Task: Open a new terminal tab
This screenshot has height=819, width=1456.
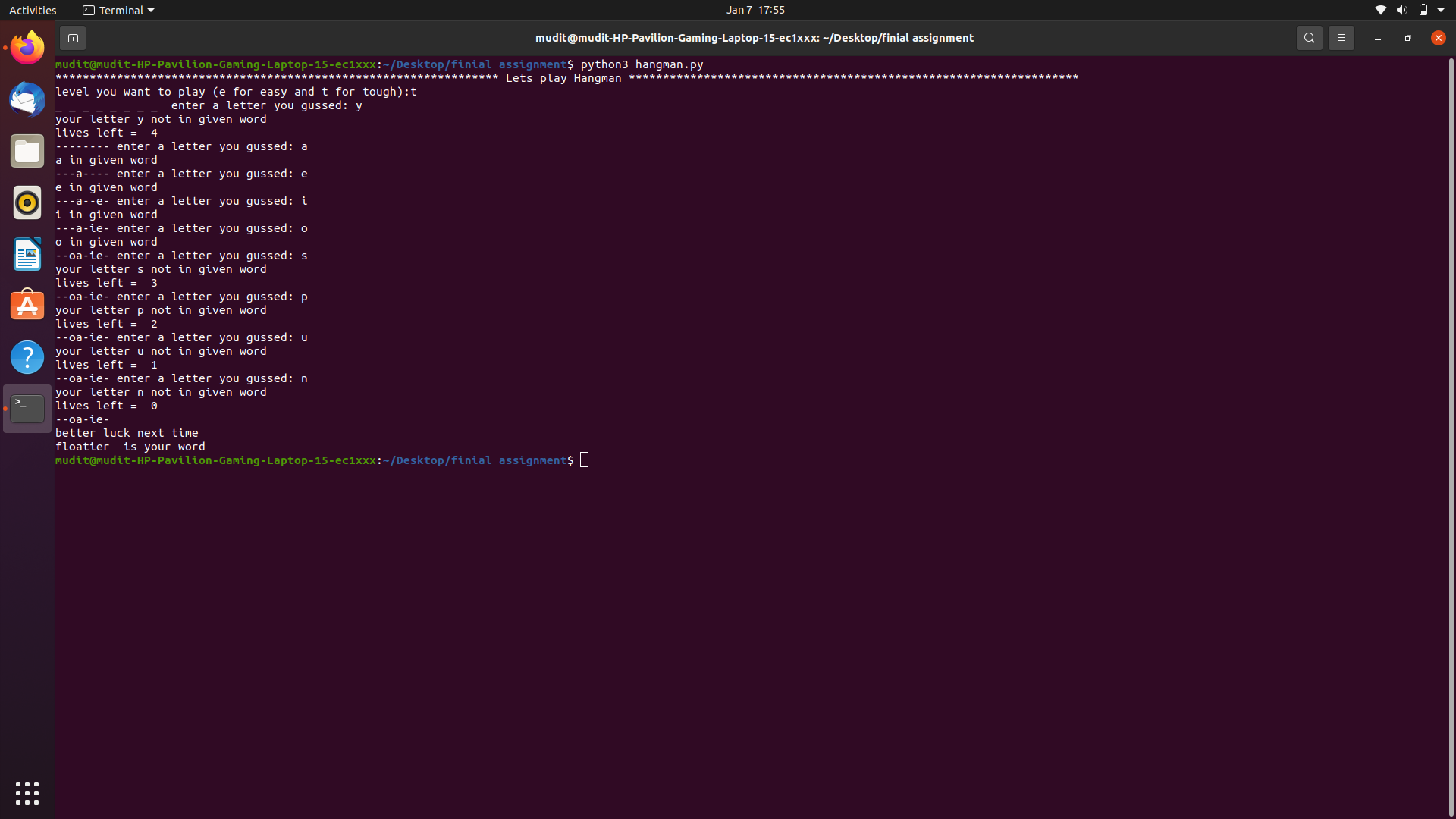Action: click(x=73, y=38)
